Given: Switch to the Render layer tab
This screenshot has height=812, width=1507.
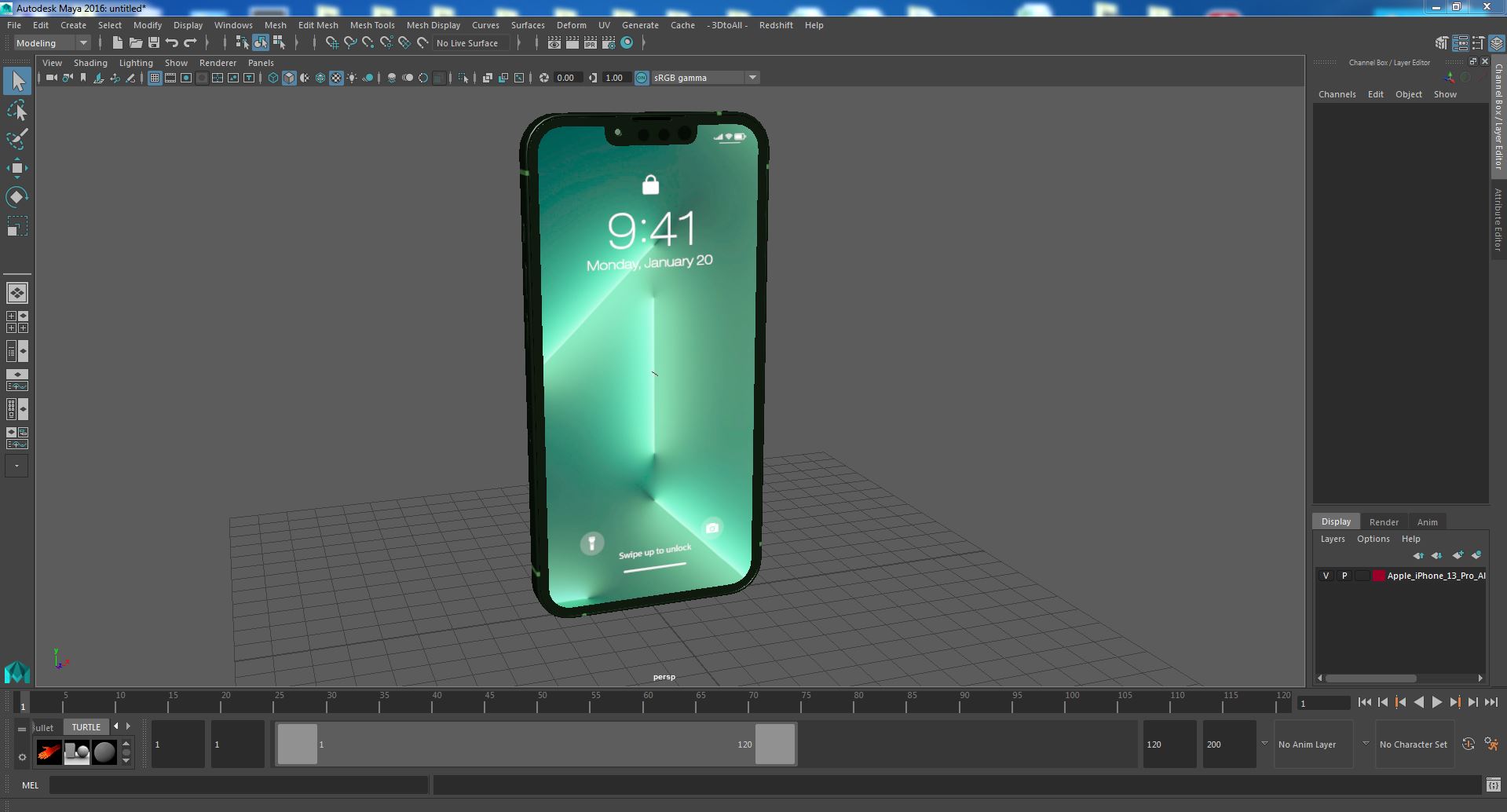Looking at the screenshot, I should point(1384,522).
